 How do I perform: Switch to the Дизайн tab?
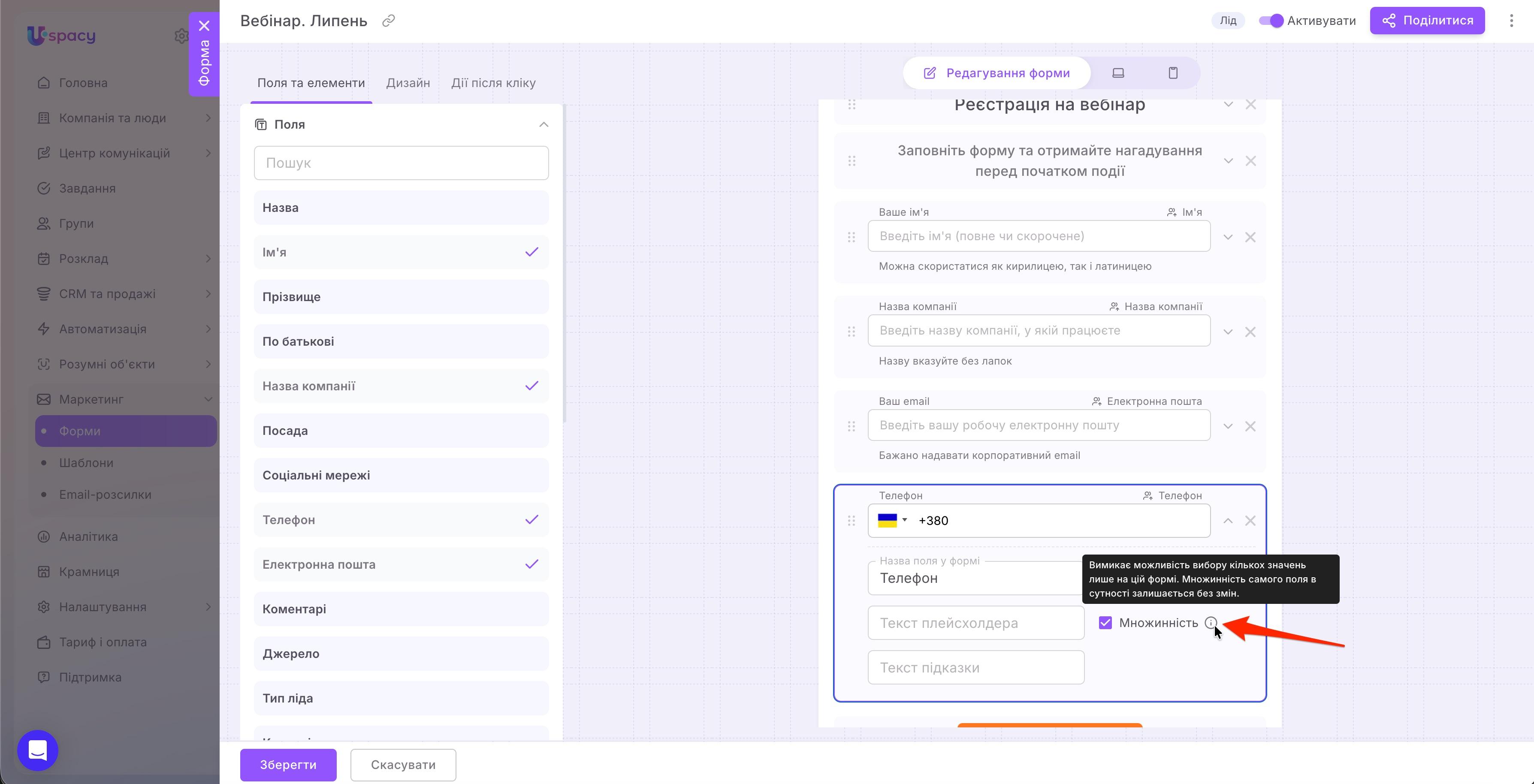pyautogui.click(x=408, y=83)
